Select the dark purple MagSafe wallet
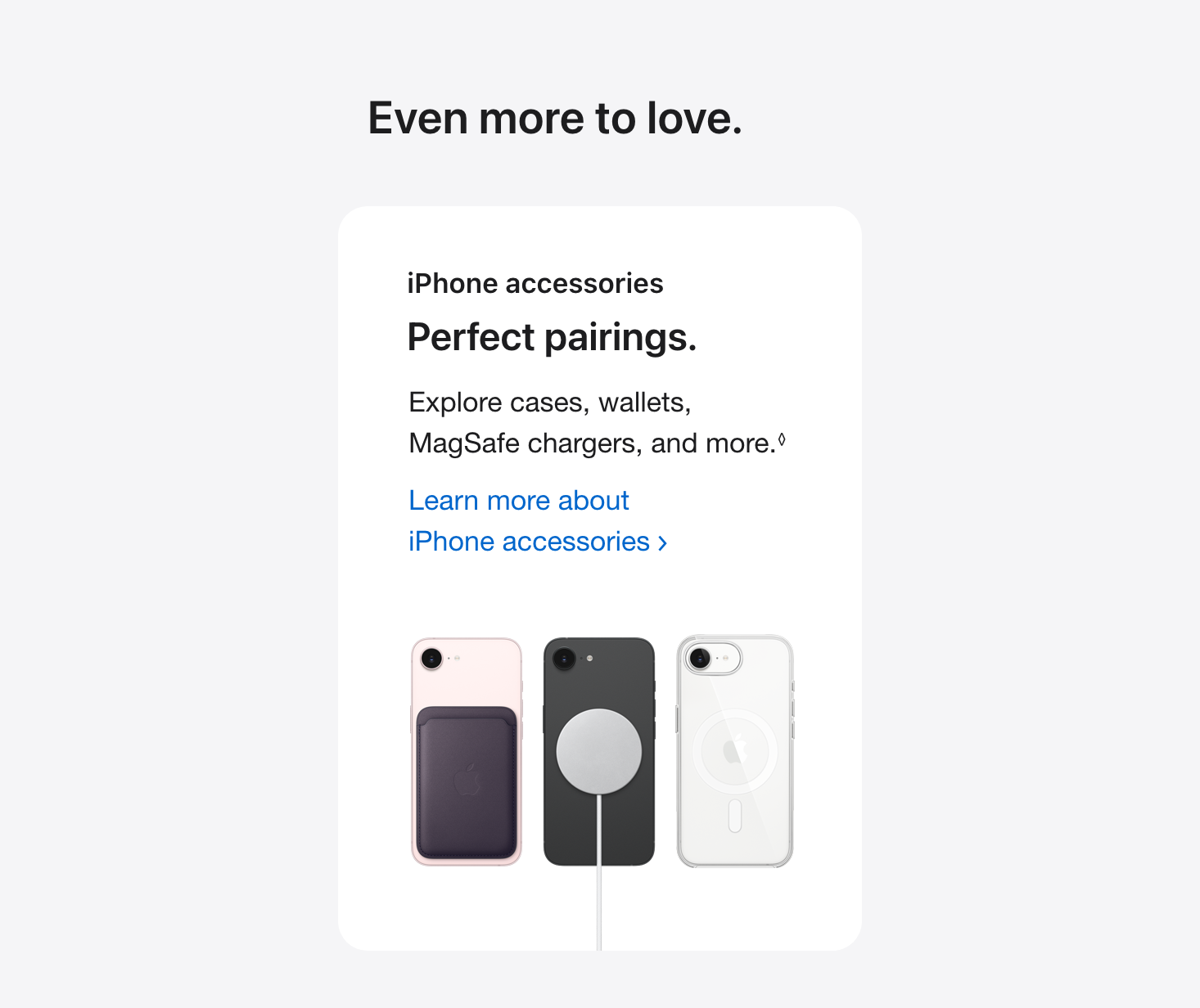 467,783
